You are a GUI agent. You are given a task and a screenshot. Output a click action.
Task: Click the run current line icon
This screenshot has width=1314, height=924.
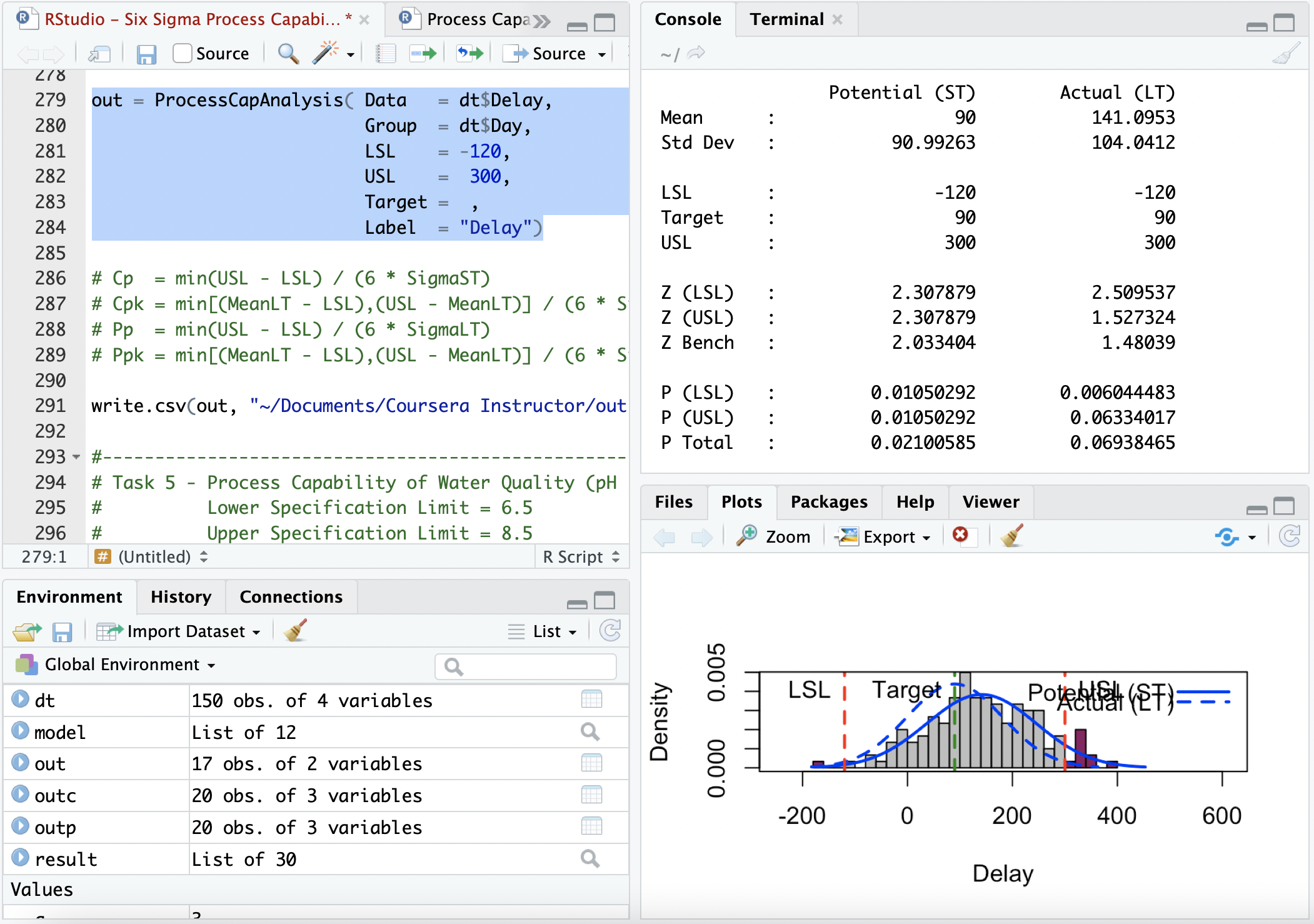coord(423,54)
